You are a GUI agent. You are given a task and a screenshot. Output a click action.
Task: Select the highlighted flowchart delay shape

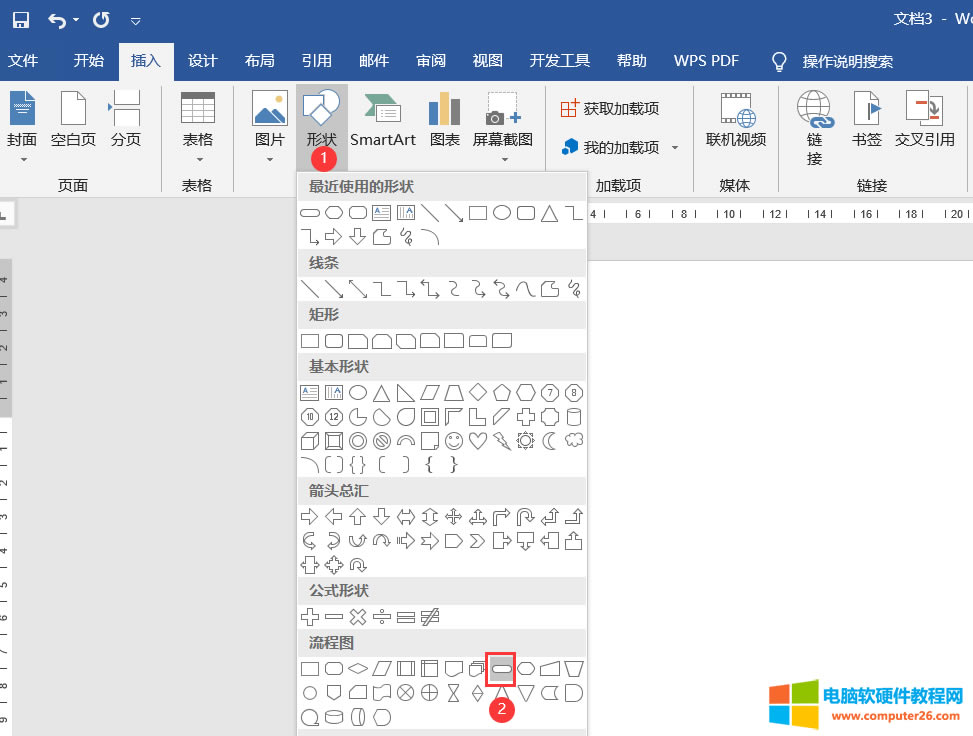point(500,668)
